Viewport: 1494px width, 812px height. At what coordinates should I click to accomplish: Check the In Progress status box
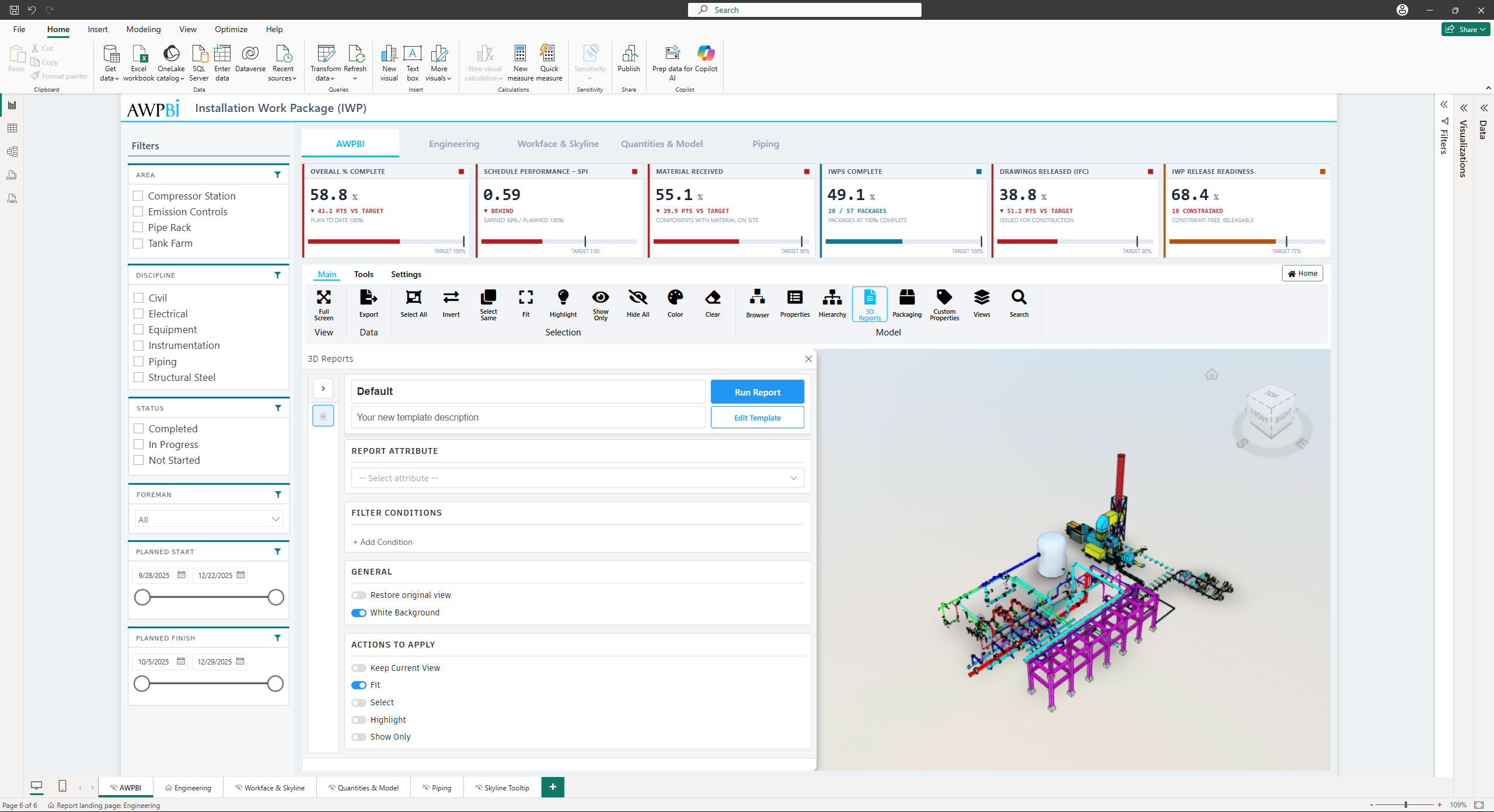[x=138, y=444]
